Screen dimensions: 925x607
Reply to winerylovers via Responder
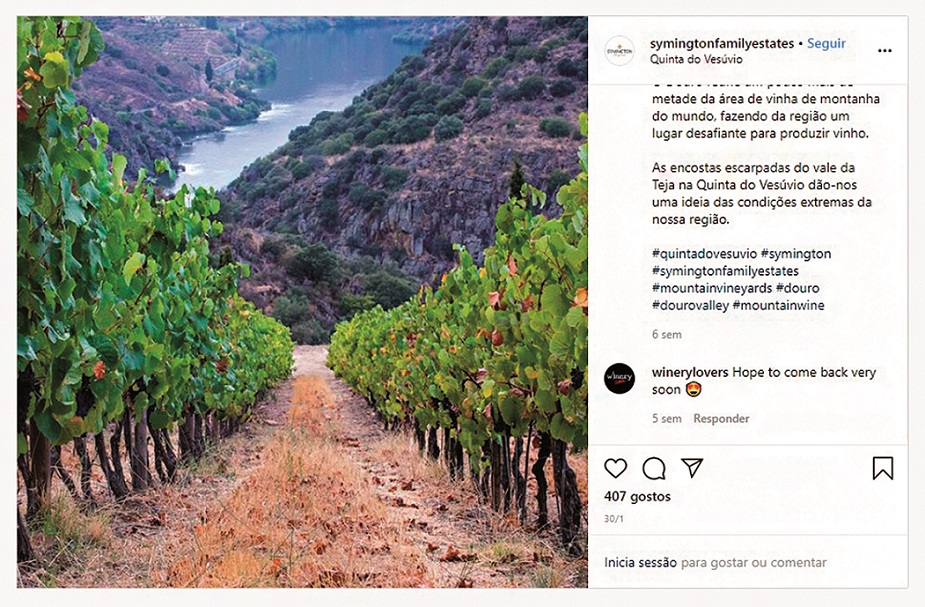[x=720, y=418]
